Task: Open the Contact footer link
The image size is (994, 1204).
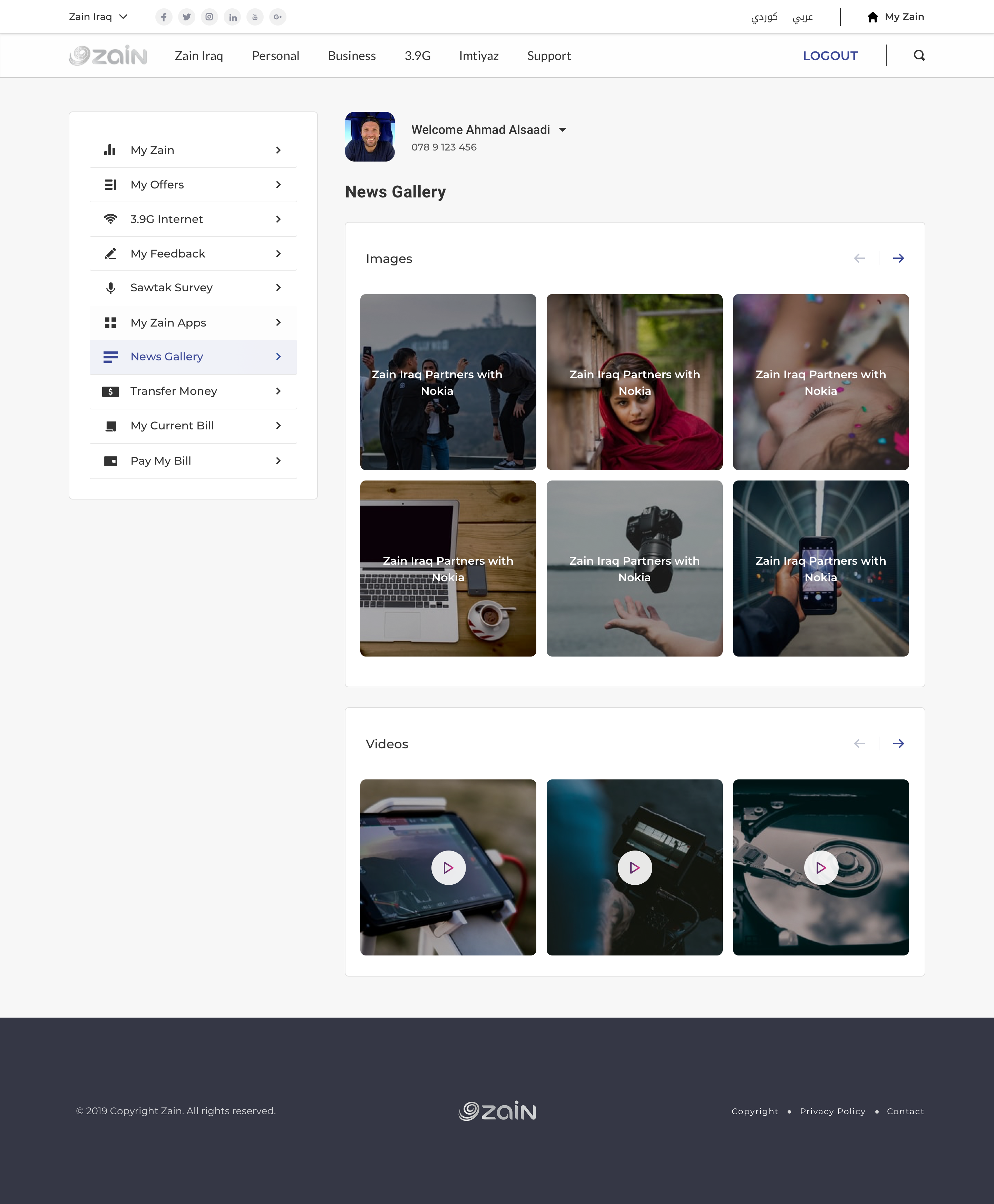Action: (x=905, y=1111)
